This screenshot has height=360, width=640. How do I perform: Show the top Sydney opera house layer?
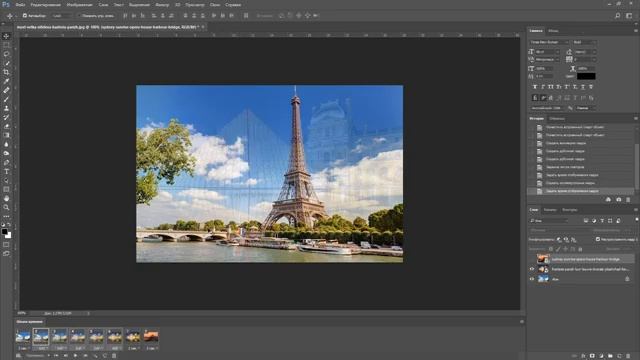click(x=532, y=259)
